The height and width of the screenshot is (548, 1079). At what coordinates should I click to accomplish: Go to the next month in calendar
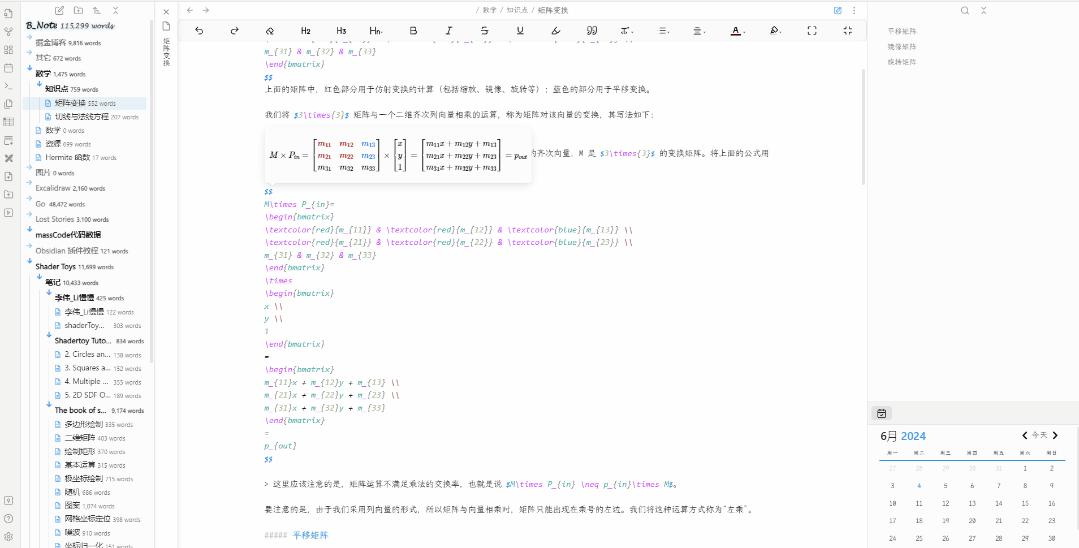pos(1055,435)
